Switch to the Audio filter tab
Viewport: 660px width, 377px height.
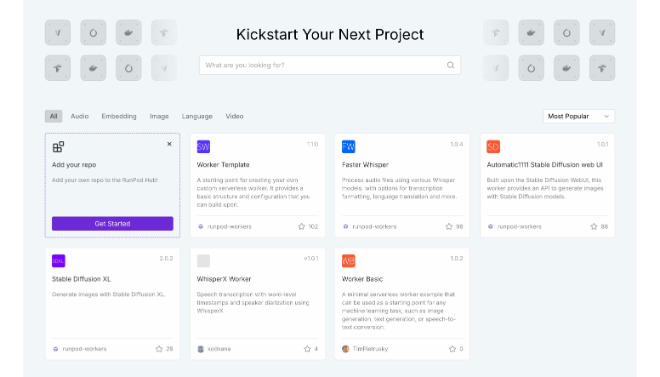pyautogui.click(x=80, y=116)
